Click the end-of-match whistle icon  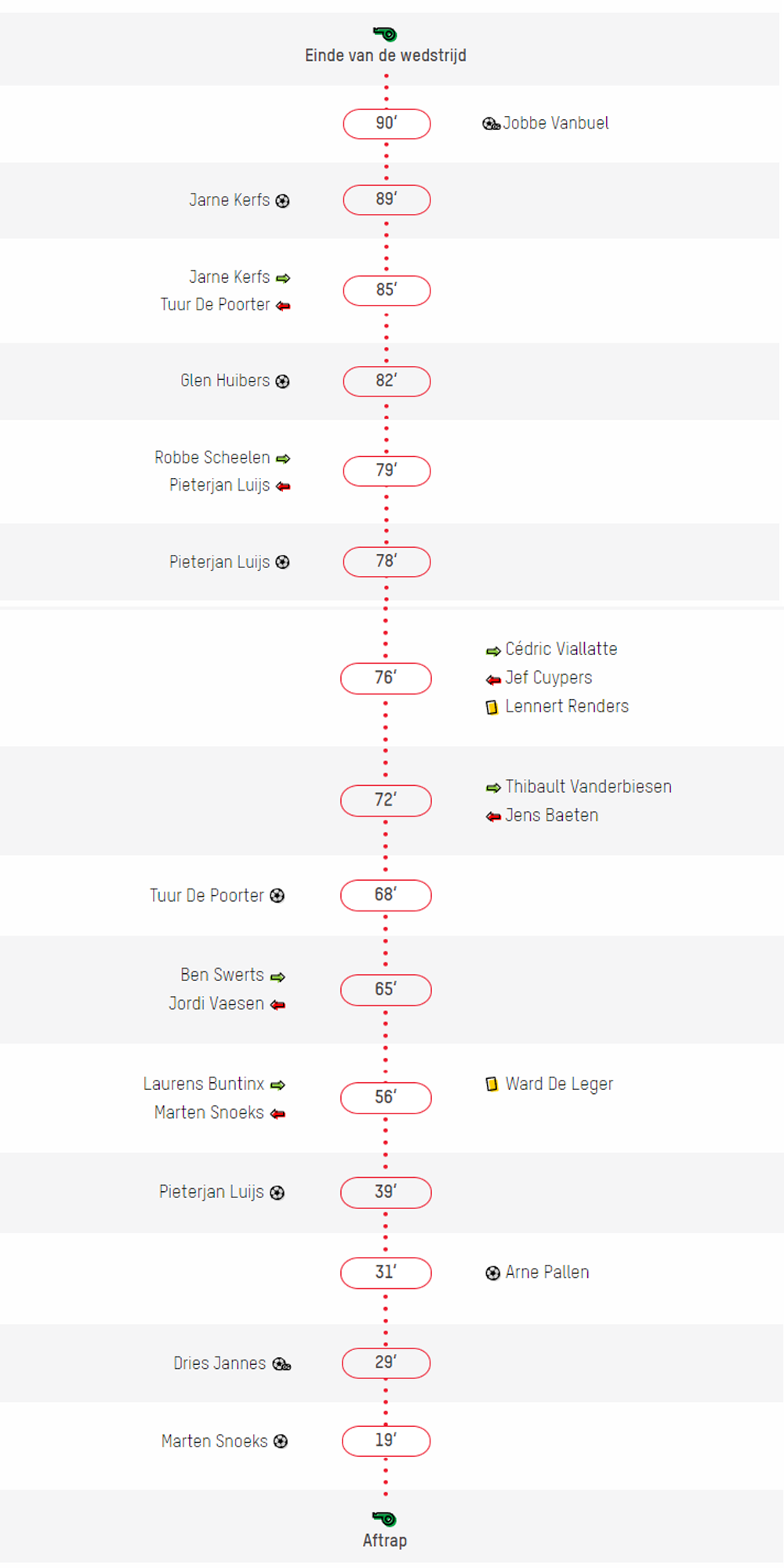pos(385,34)
